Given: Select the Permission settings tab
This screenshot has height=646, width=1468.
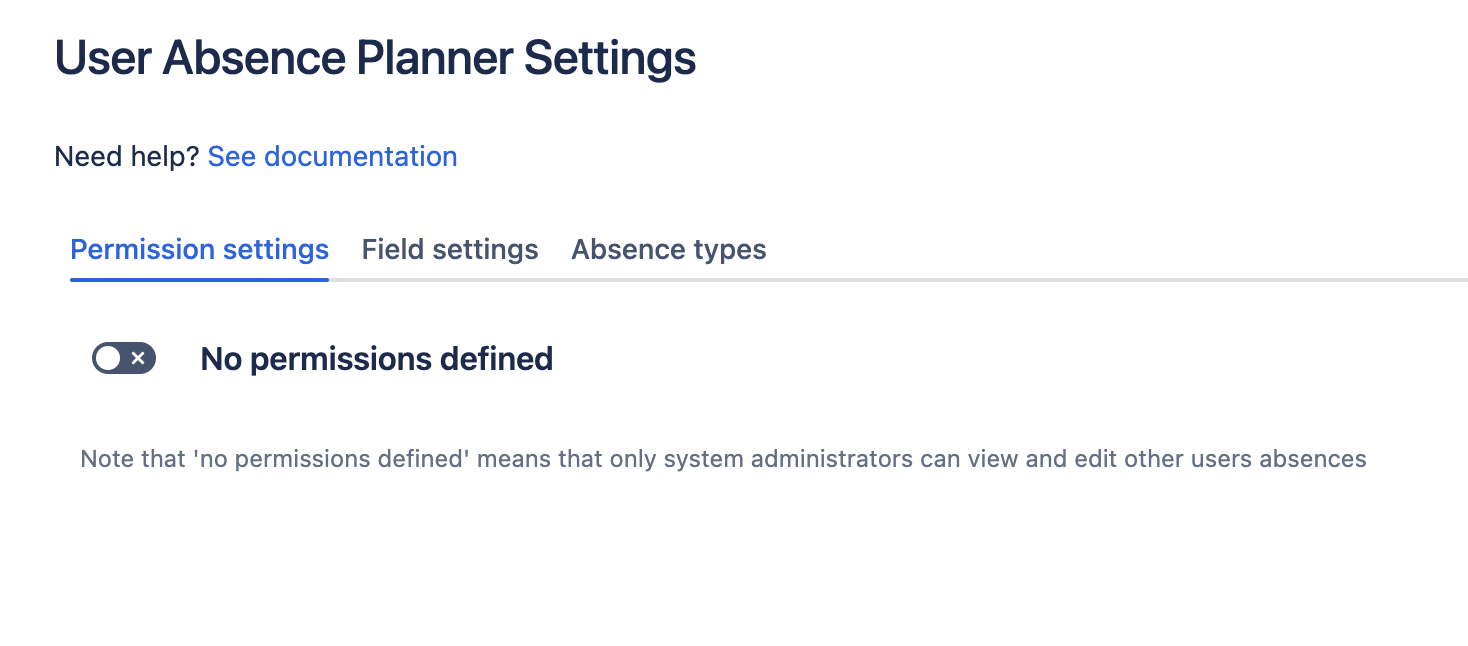Looking at the screenshot, I should click(x=198, y=249).
